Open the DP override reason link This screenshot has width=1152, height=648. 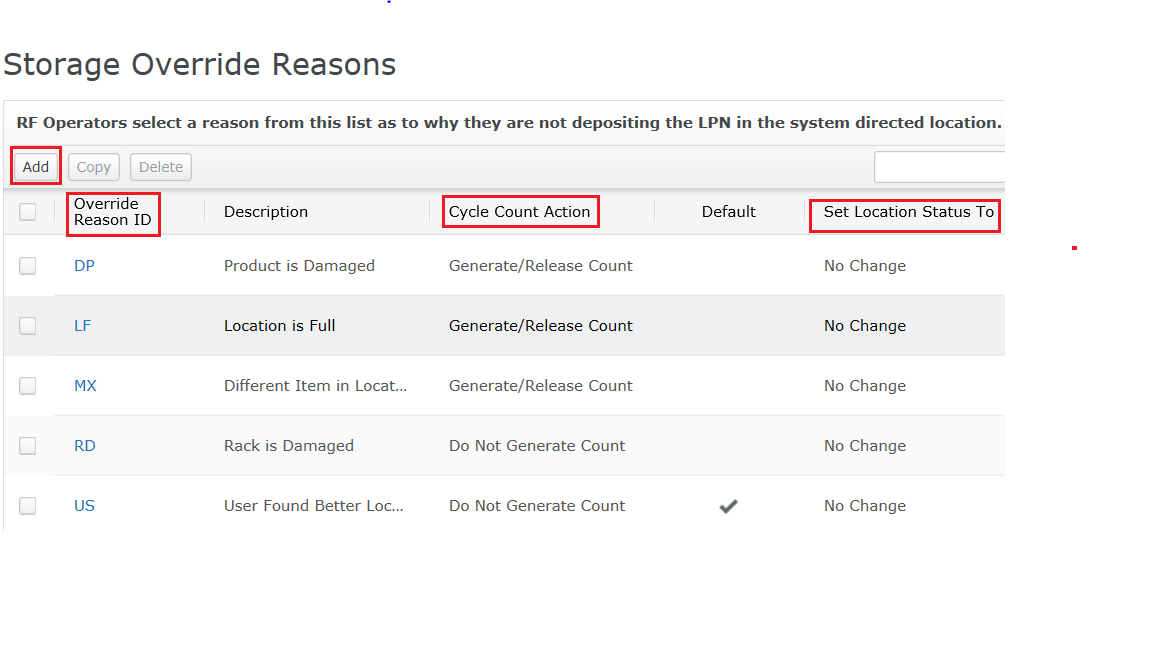click(x=84, y=266)
